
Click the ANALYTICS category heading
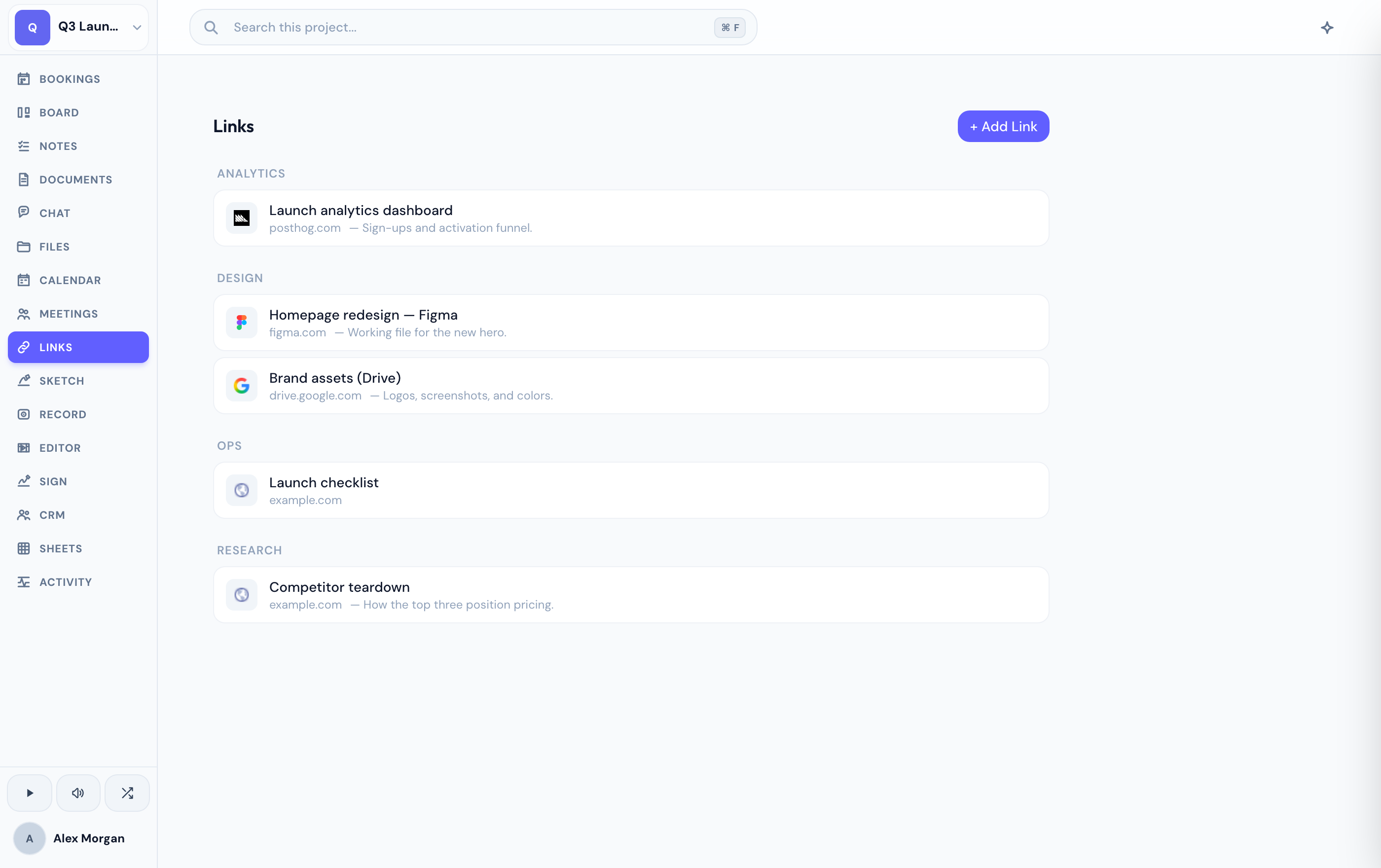(251, 174)
